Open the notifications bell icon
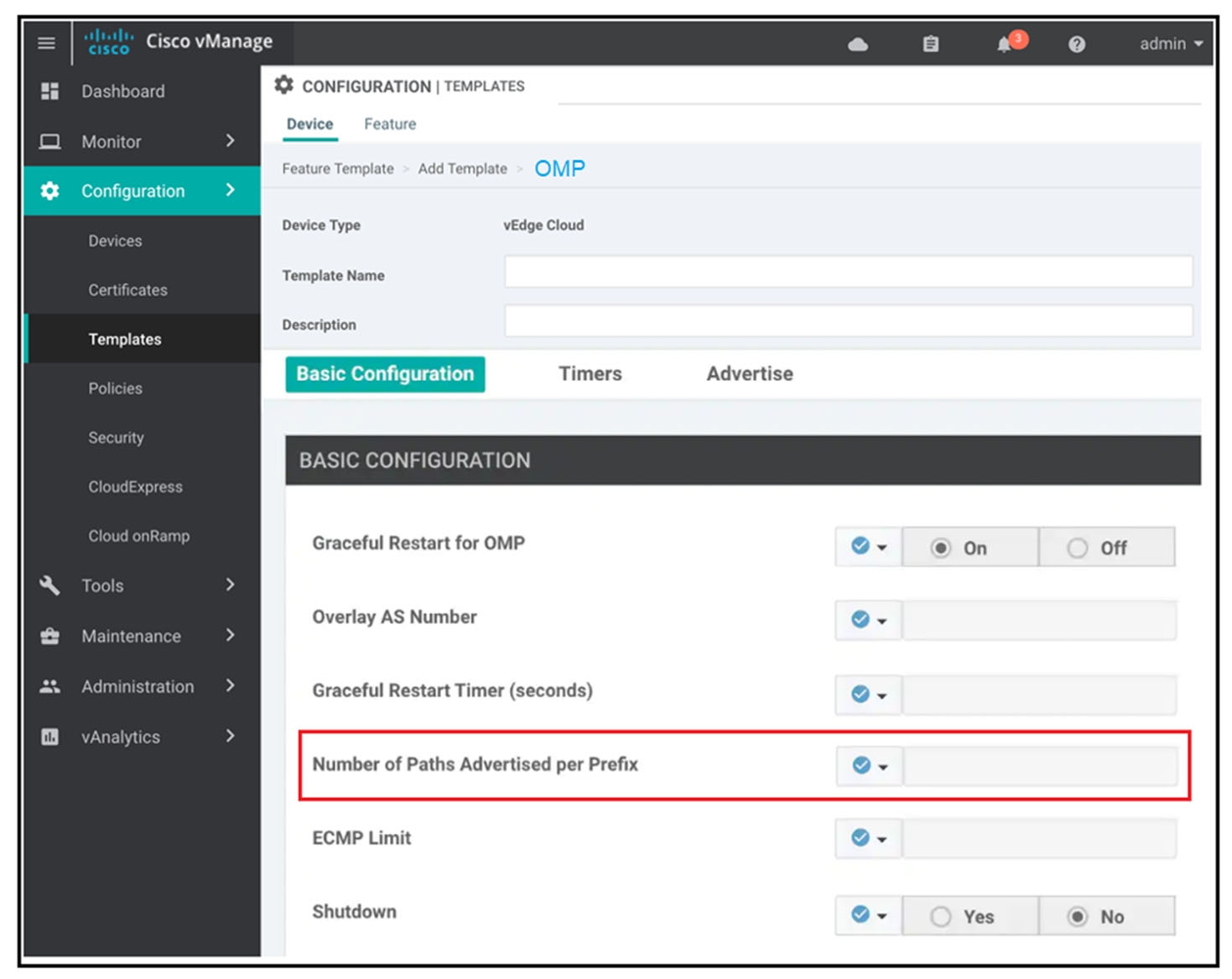This screenshot has width=1232, height=979. point(1005,44)
